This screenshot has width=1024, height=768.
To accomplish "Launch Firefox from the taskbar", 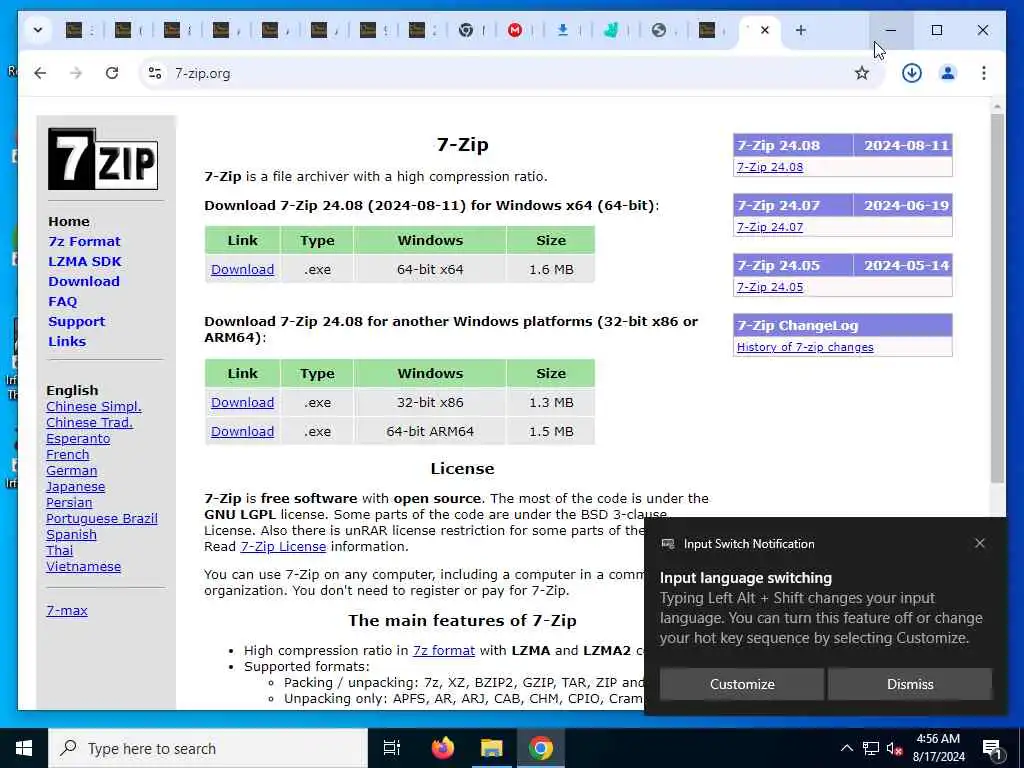I will coord(443,748).
